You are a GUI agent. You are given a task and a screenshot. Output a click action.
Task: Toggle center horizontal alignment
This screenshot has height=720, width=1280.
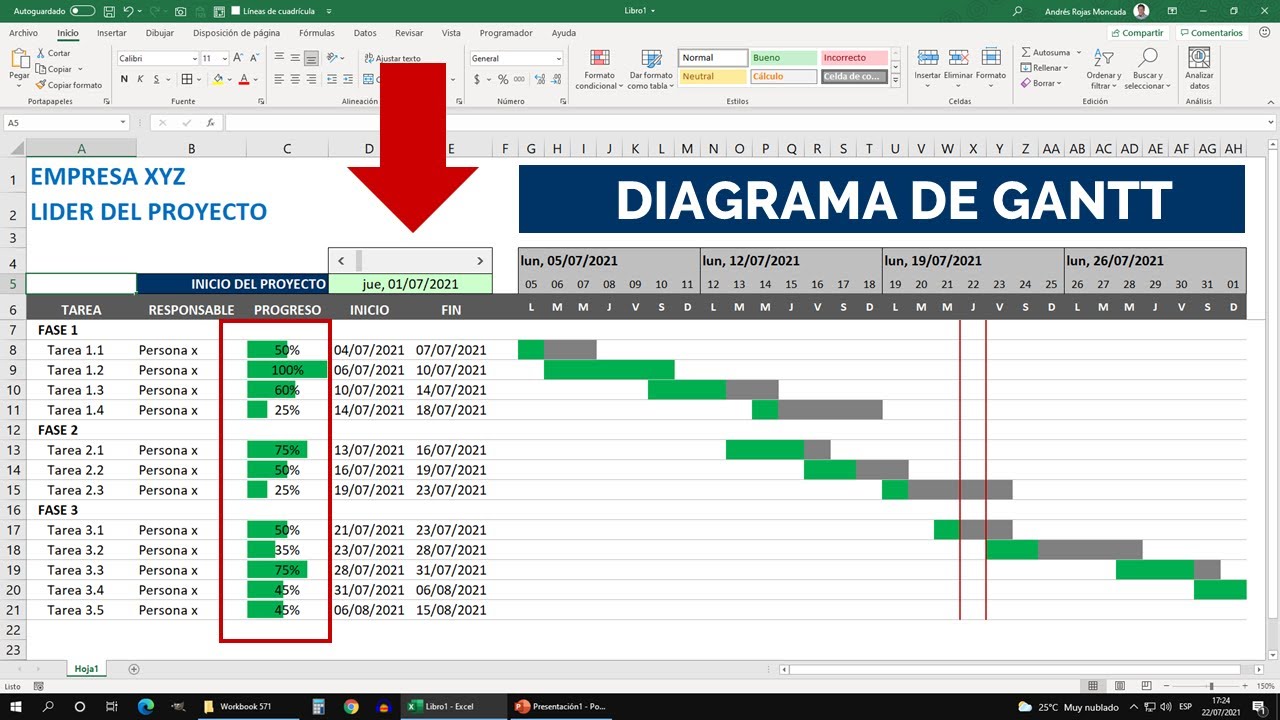click(295, 79)
